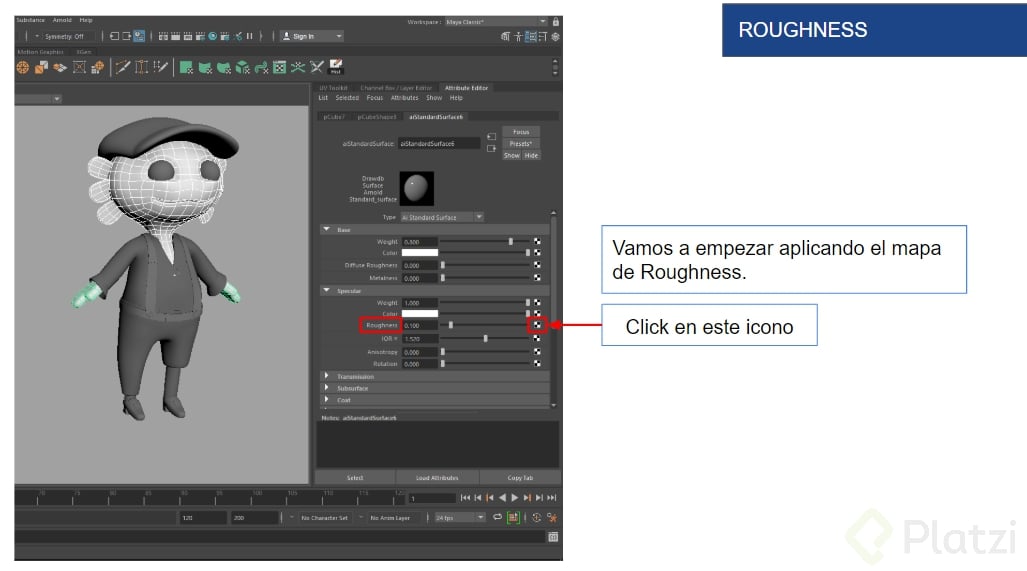
Task: Open the script editor icon at bottom right
Action: tap(553, 537)
